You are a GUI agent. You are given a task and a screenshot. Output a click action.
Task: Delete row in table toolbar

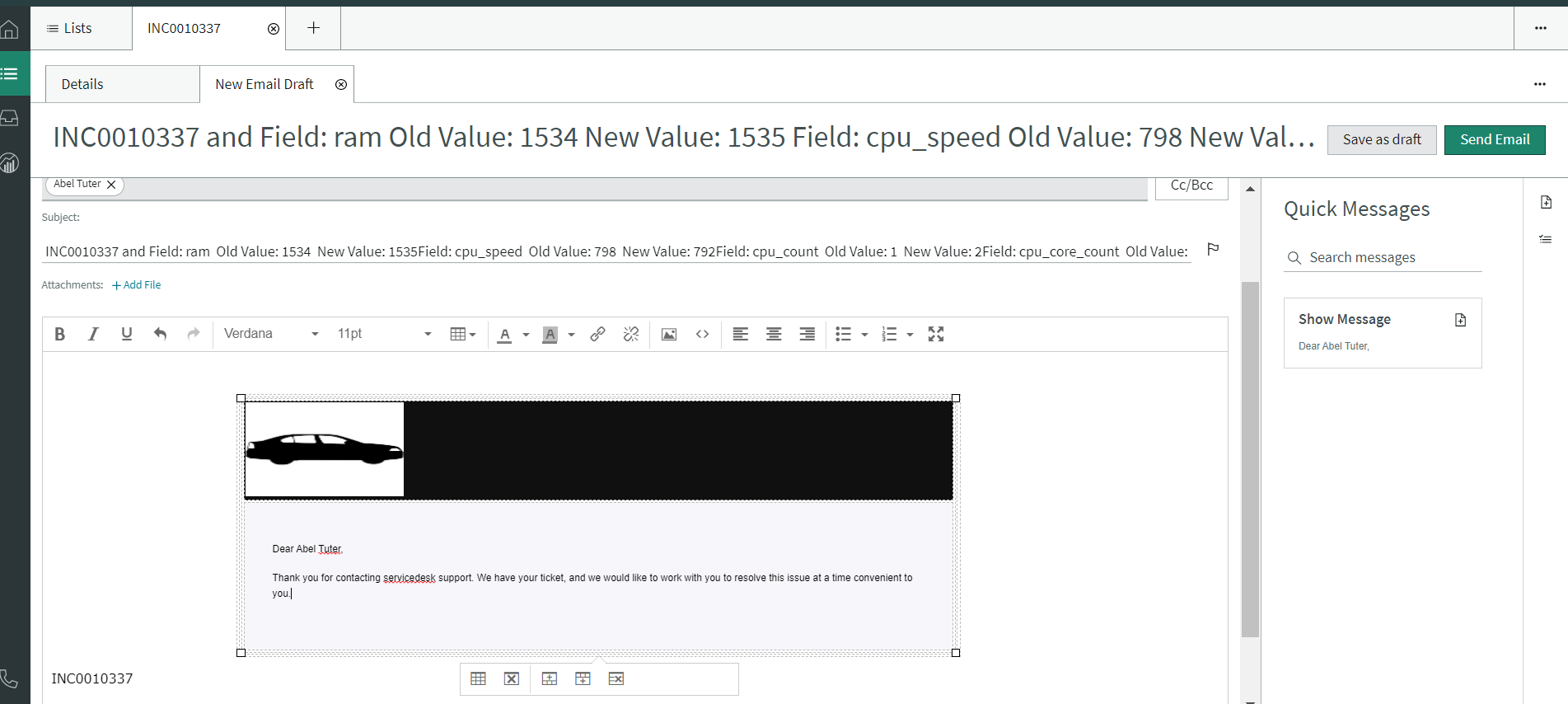(616, 678)
